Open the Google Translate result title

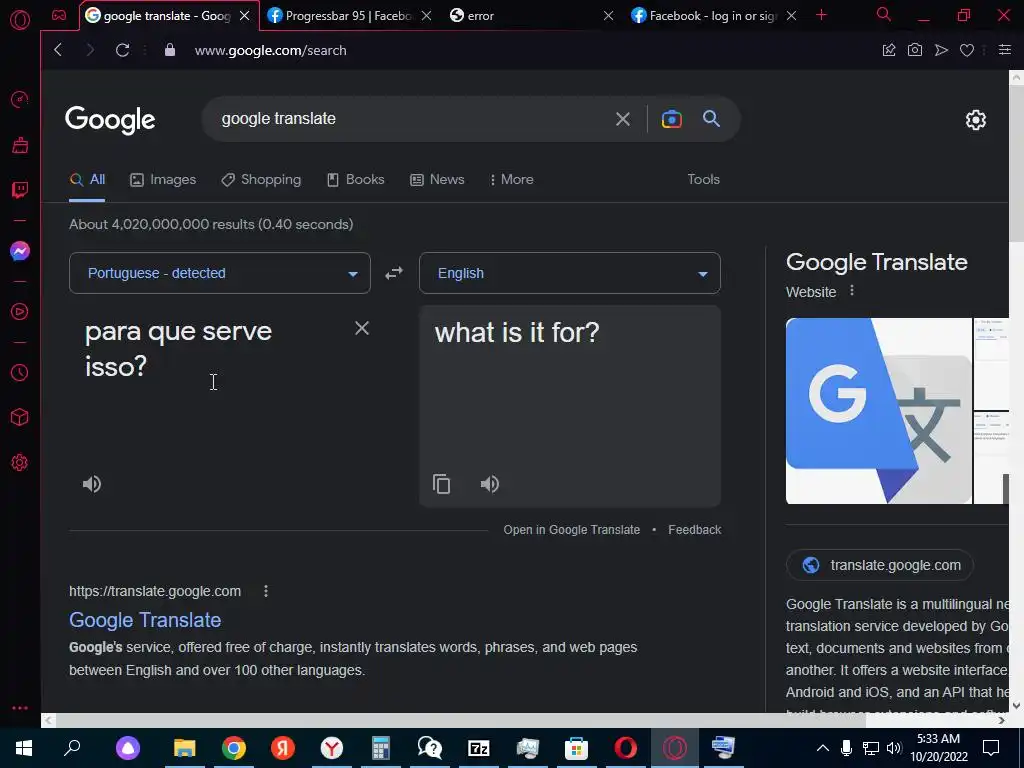click(x=145, y=620)
